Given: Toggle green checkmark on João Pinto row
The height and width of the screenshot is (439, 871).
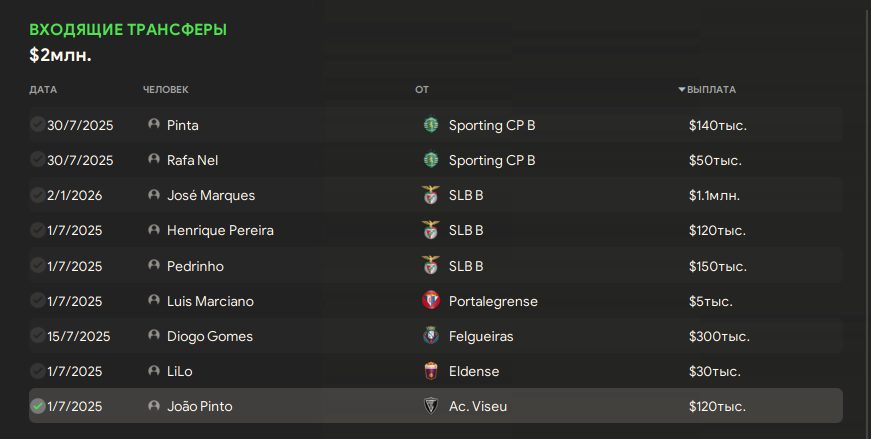Looking at the screenshot, I should [x=38, y=406].
